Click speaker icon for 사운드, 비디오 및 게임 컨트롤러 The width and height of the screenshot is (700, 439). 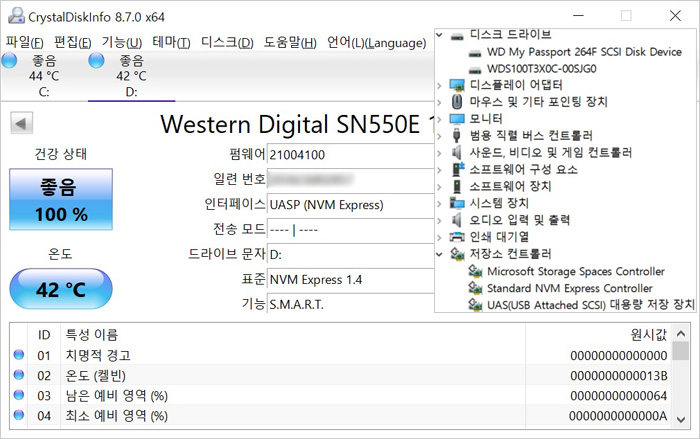point(456,153)
